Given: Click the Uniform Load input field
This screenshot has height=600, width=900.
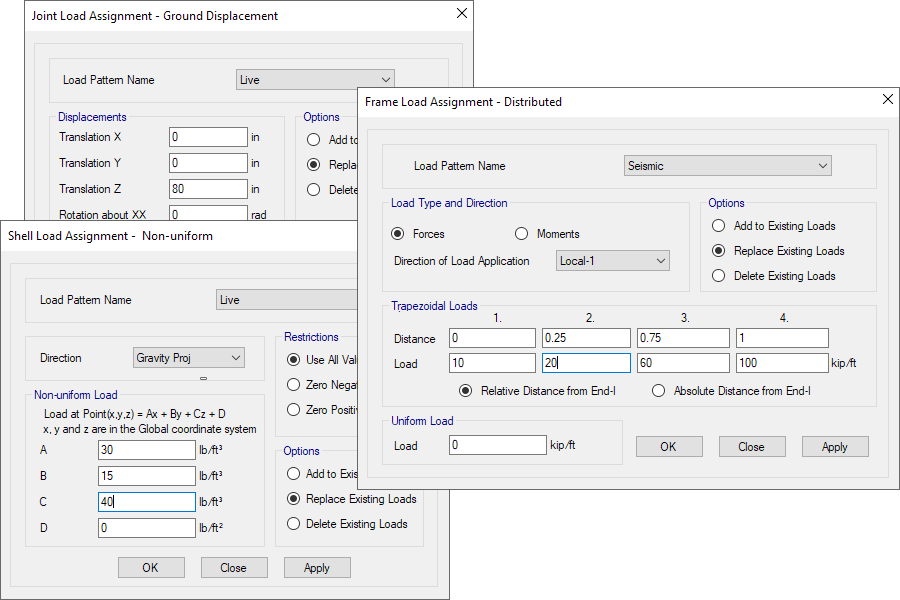Looking at the screenshot, I should click(x=497, y=446).
